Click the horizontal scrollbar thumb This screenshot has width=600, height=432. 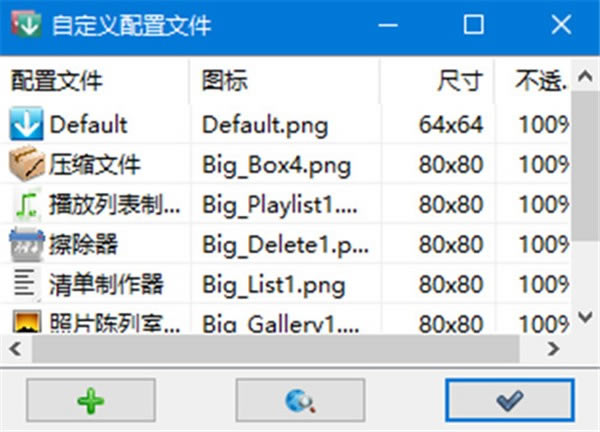276,349
